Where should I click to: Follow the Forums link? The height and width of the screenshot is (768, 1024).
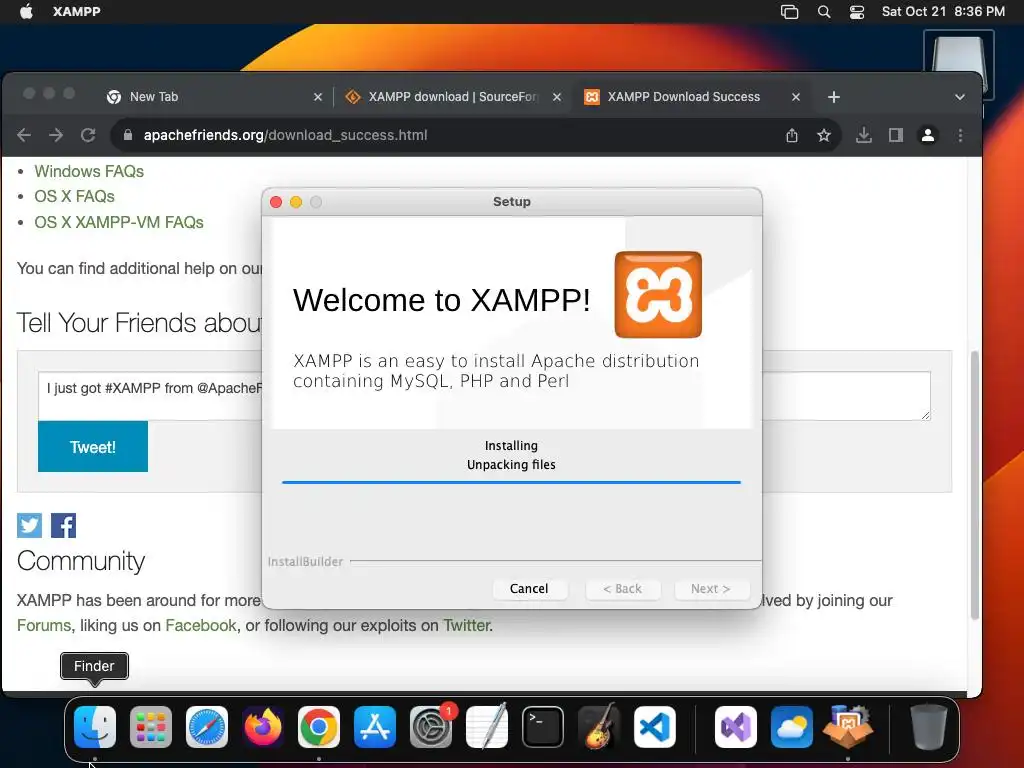click(x=44, y=626)
